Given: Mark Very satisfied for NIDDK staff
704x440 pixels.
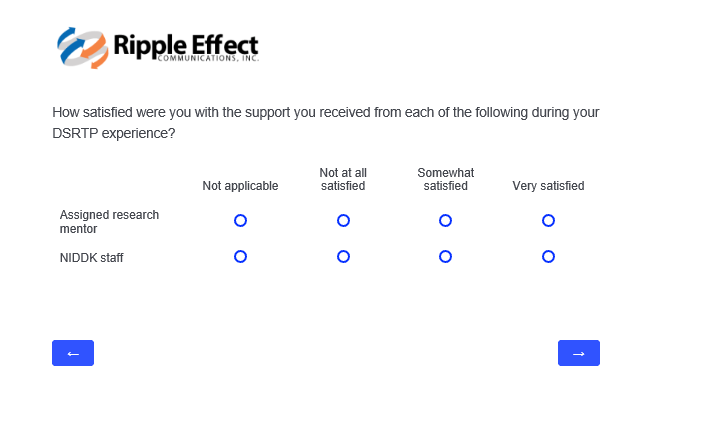Looking at the screenshot, I should pos(548,257).
